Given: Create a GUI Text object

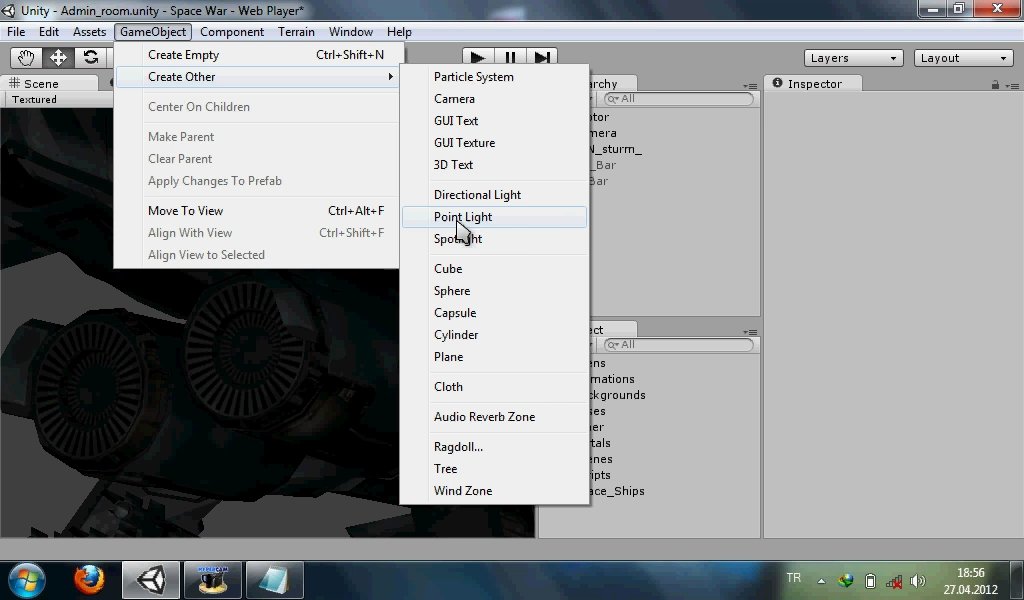Looking at the screenshot, I should pos(494,121).
